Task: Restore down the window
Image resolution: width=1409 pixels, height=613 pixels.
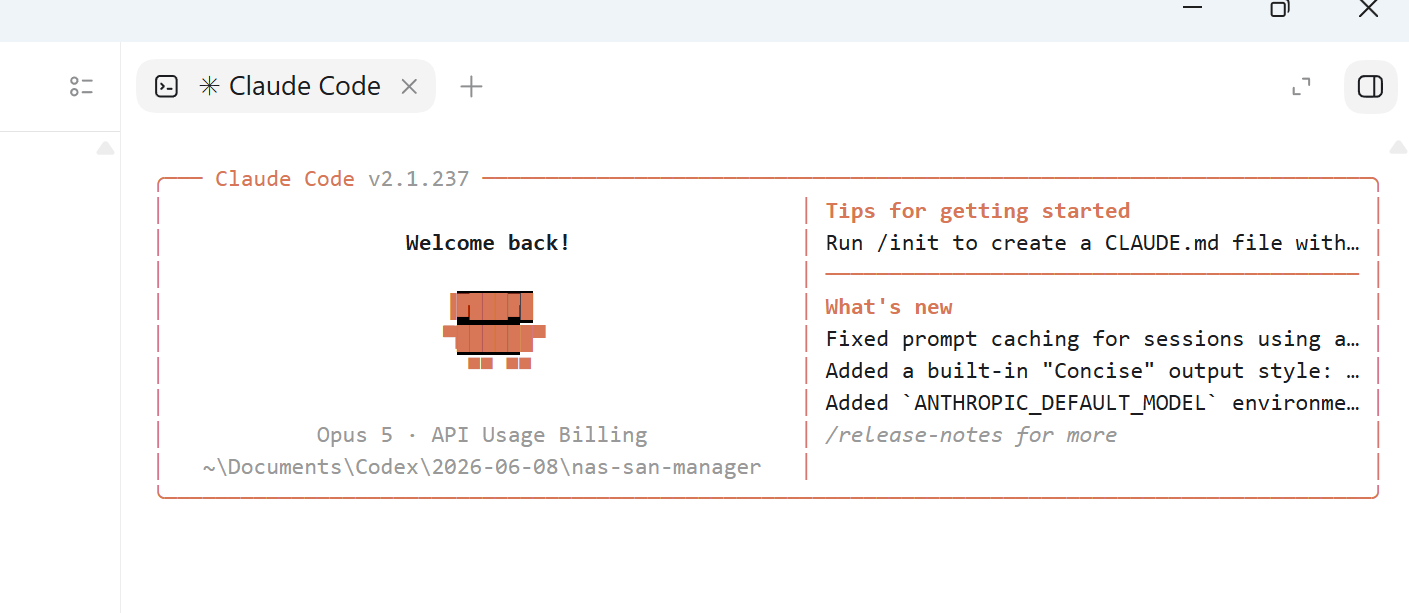Action: pos(1280,9)
